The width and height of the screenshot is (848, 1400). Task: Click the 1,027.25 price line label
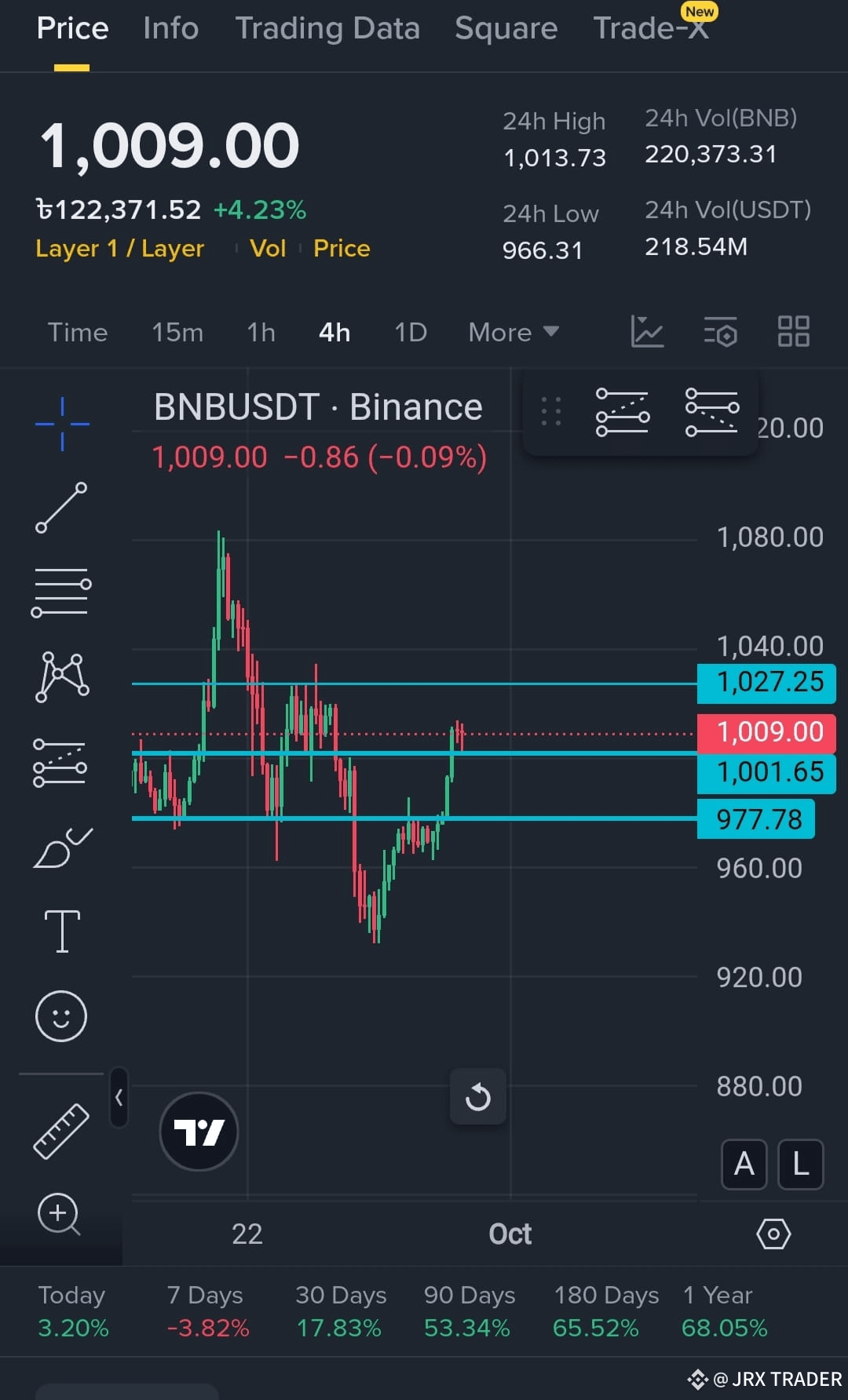766,682
